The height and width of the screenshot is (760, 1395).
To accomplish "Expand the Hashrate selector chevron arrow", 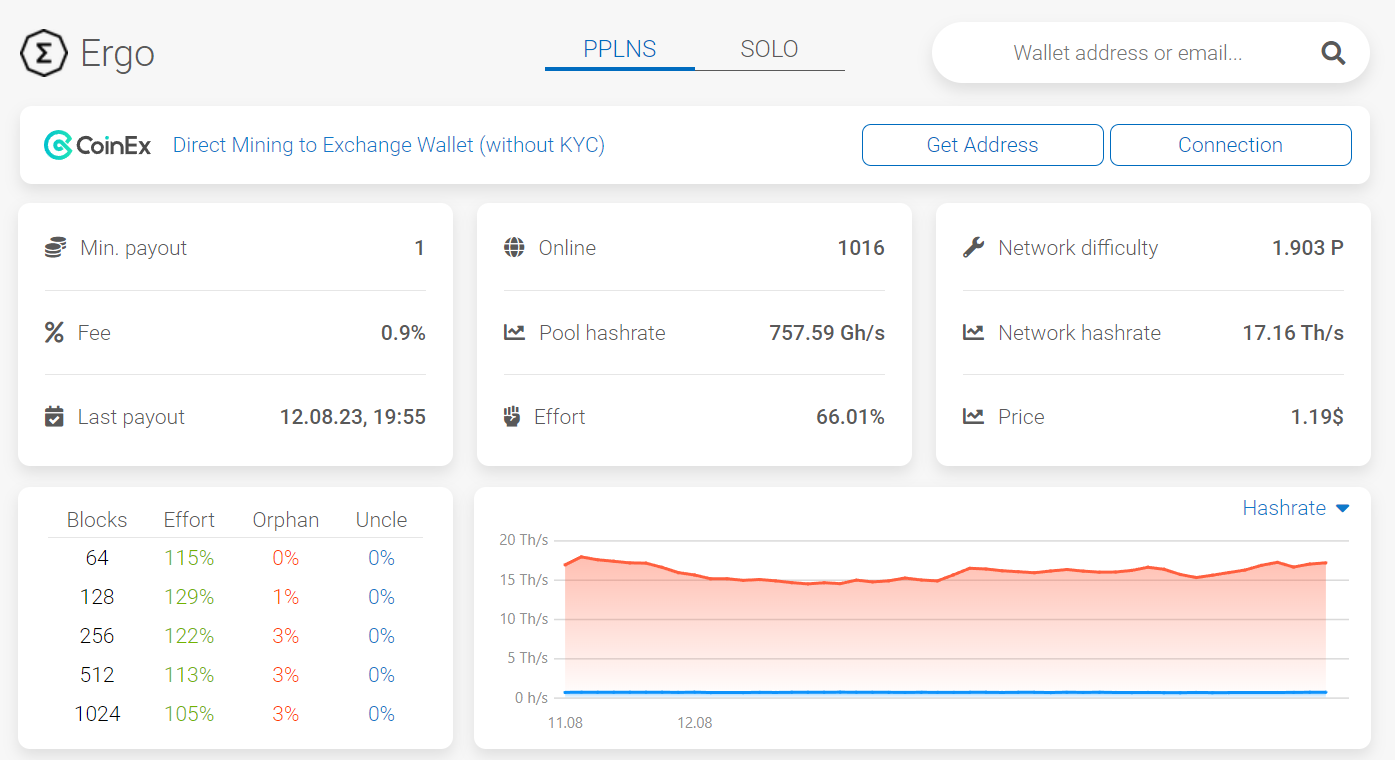I will point(1343,508).
